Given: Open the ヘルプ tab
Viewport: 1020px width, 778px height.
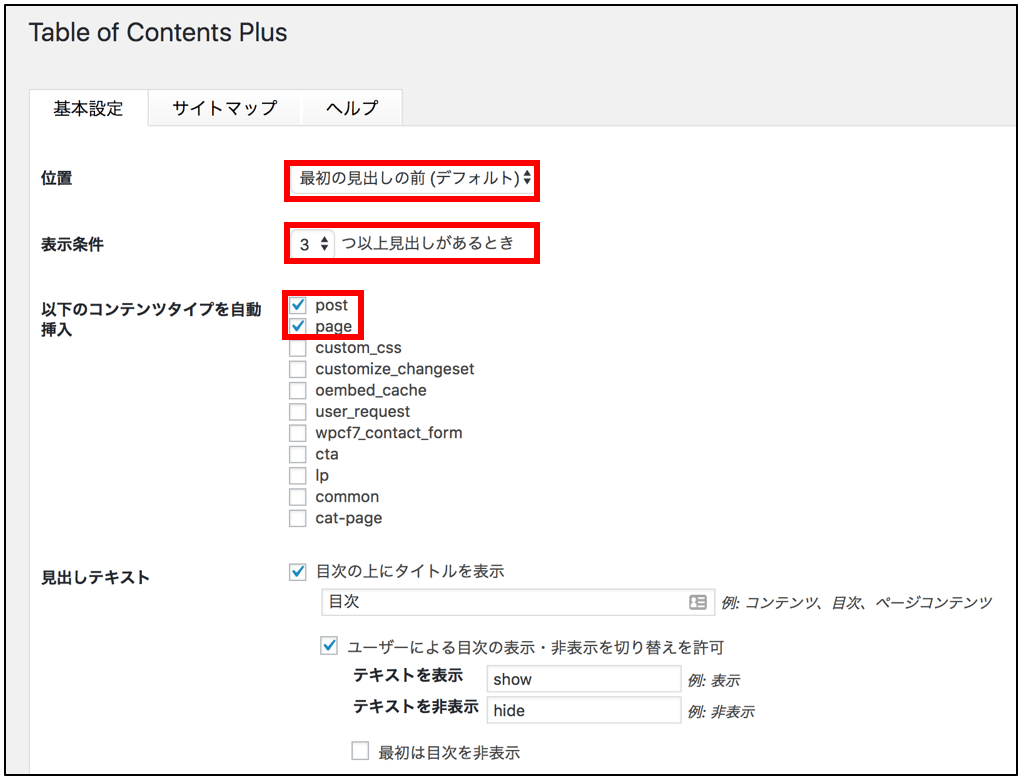Looking at the screenshot, I should click(352, 108).
